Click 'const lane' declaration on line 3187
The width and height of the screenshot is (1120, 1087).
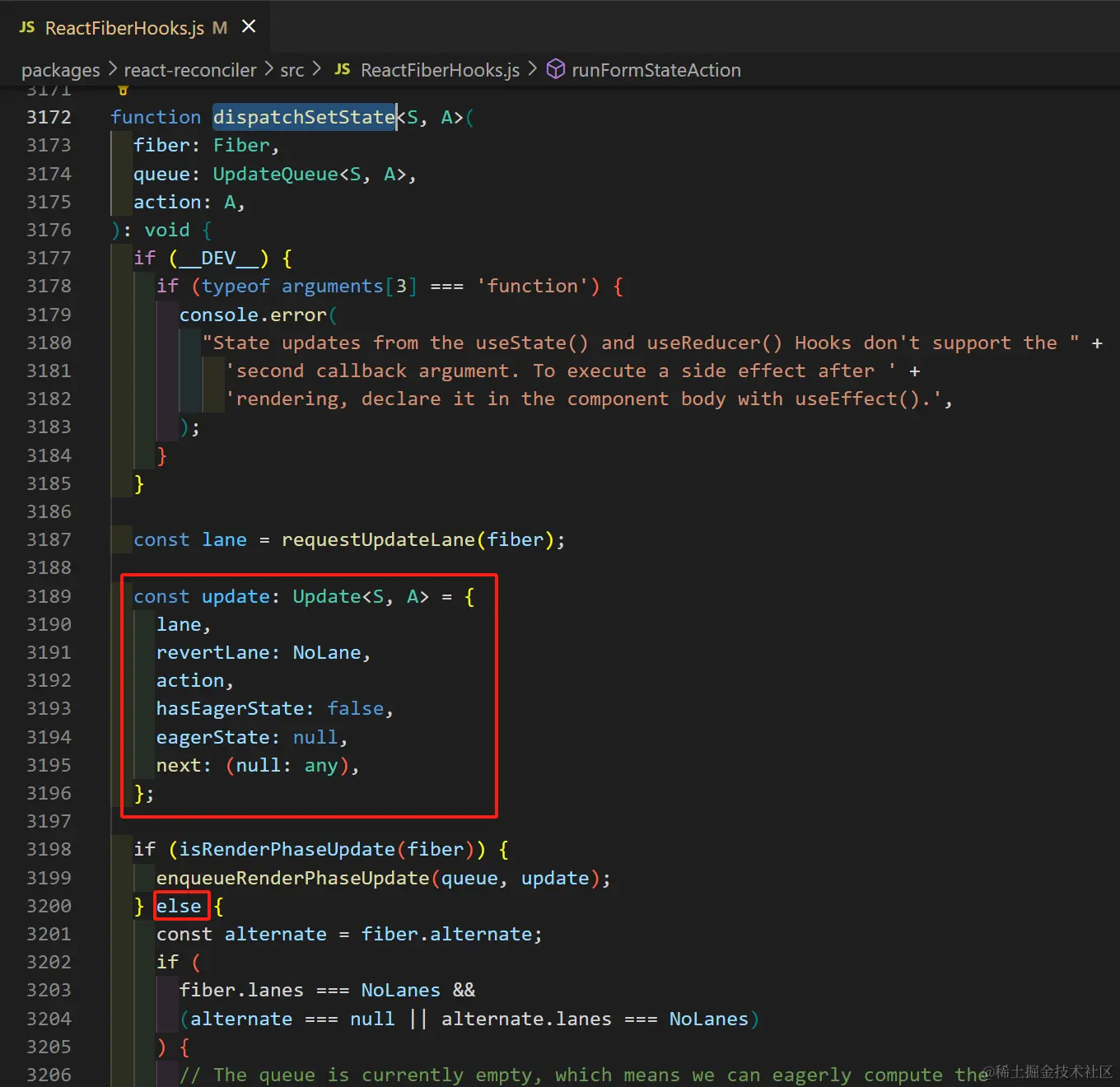pos(190,539)
